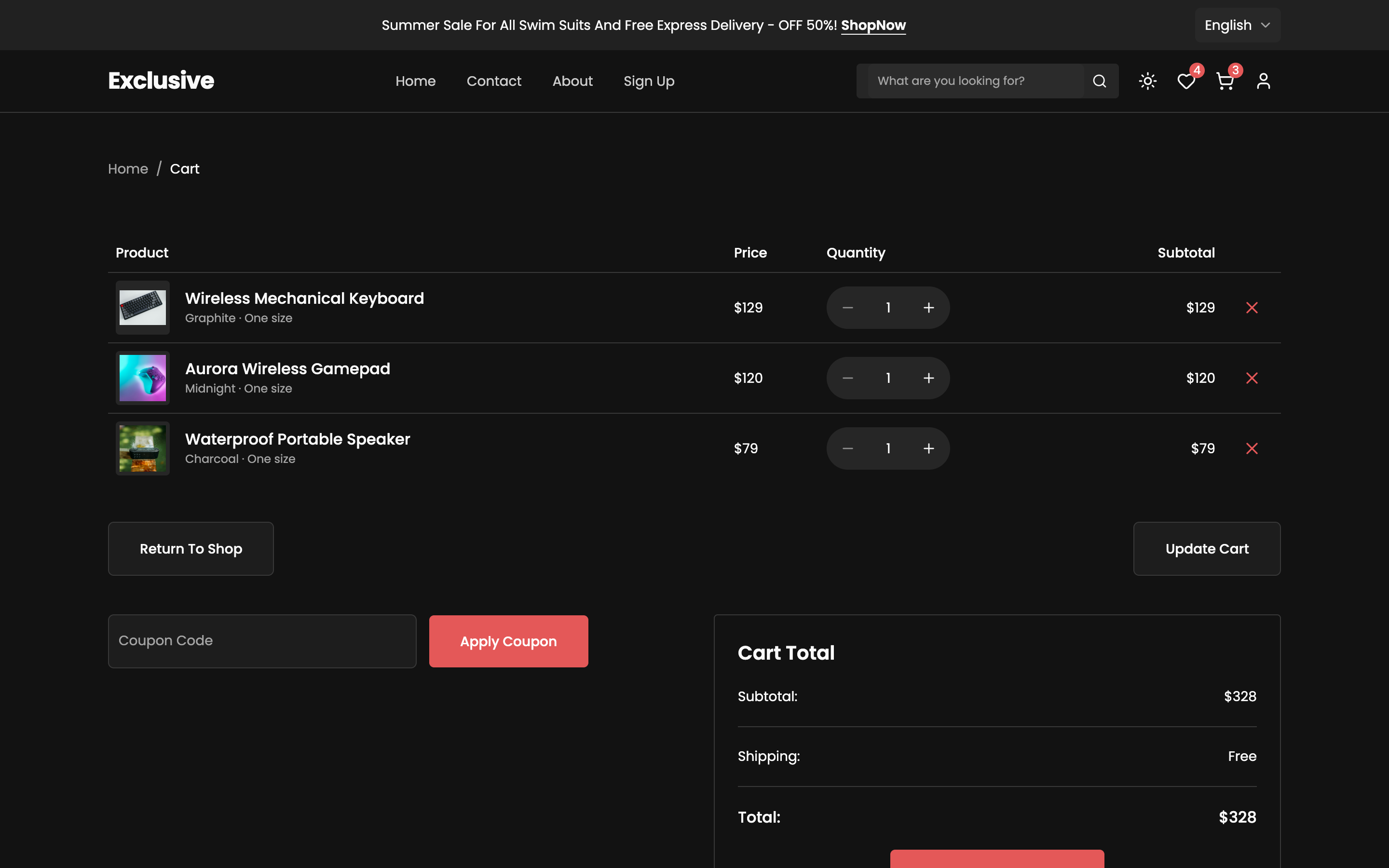The image size is (1389, 868).
Task: Click the Total $328 value
Action: point(1237,817)
